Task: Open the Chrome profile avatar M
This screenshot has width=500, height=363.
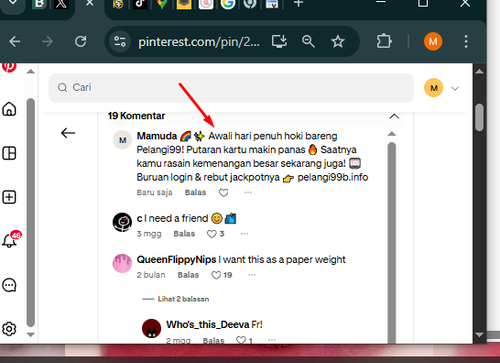Action: (x=433, y=41)
